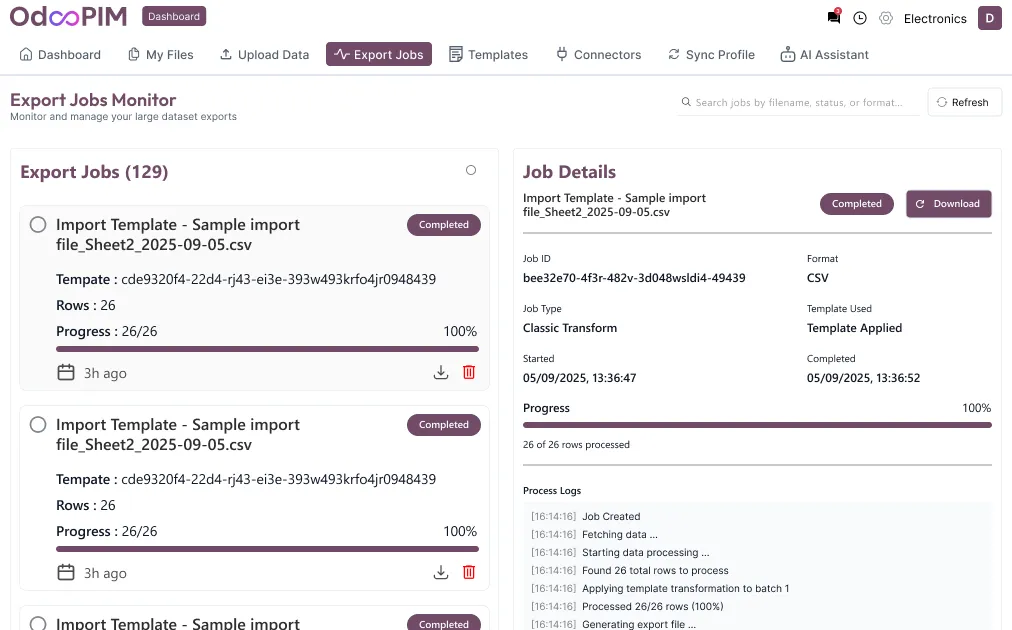Click the red trash icon on second job

point(469,573)
